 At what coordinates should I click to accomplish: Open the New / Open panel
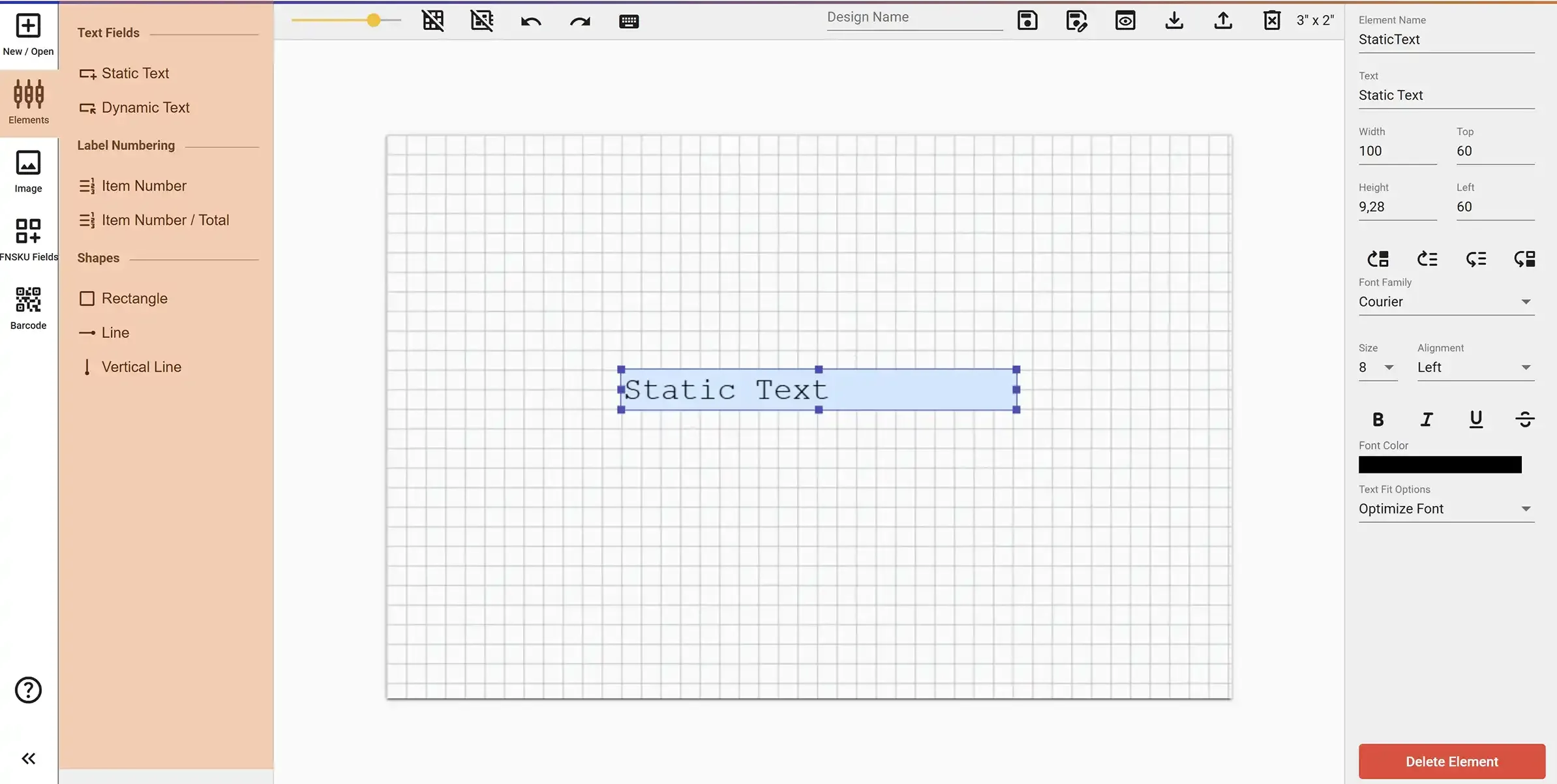tap(28, 35)
